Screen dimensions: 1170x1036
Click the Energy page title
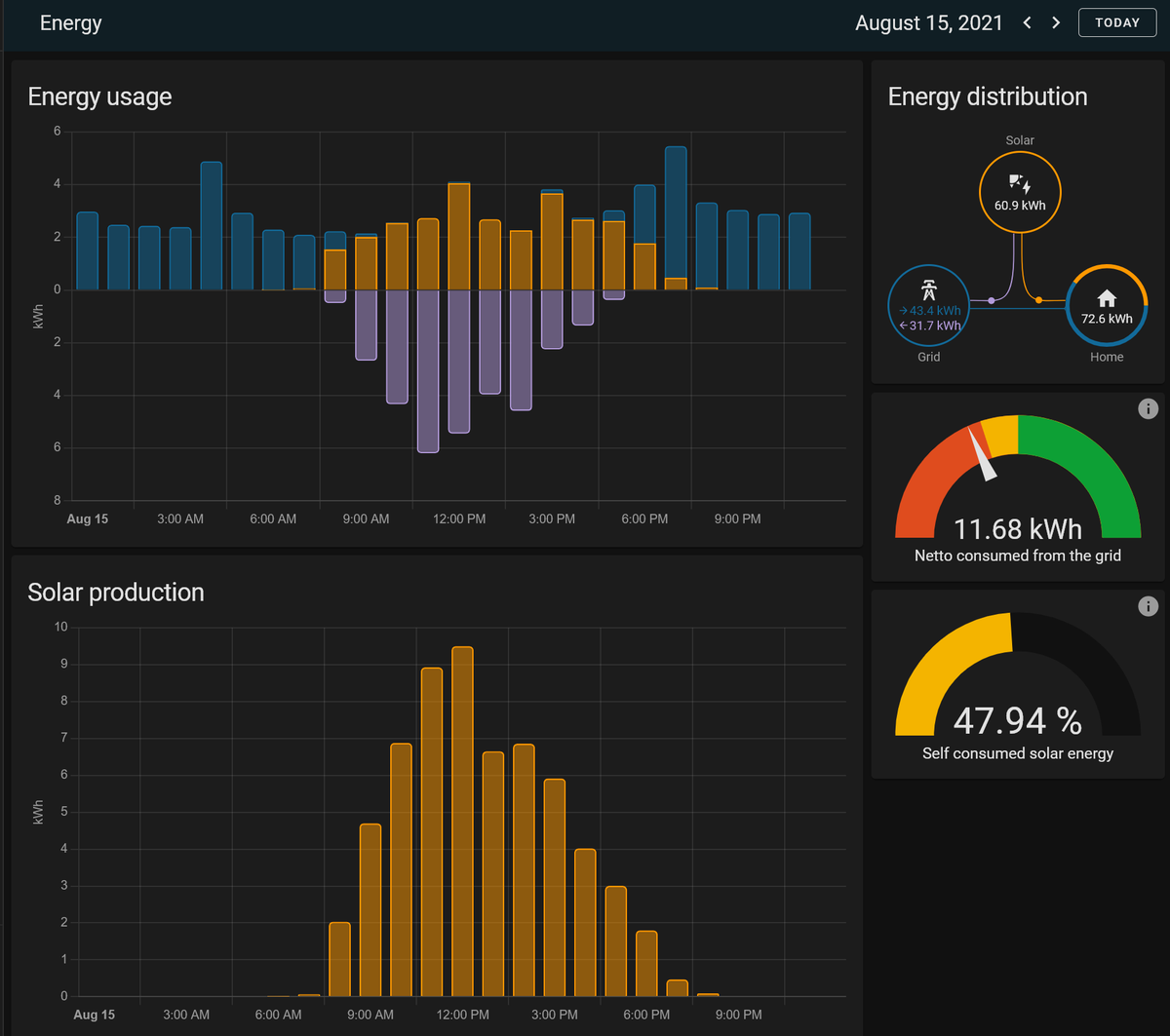(x=70, y=23)
